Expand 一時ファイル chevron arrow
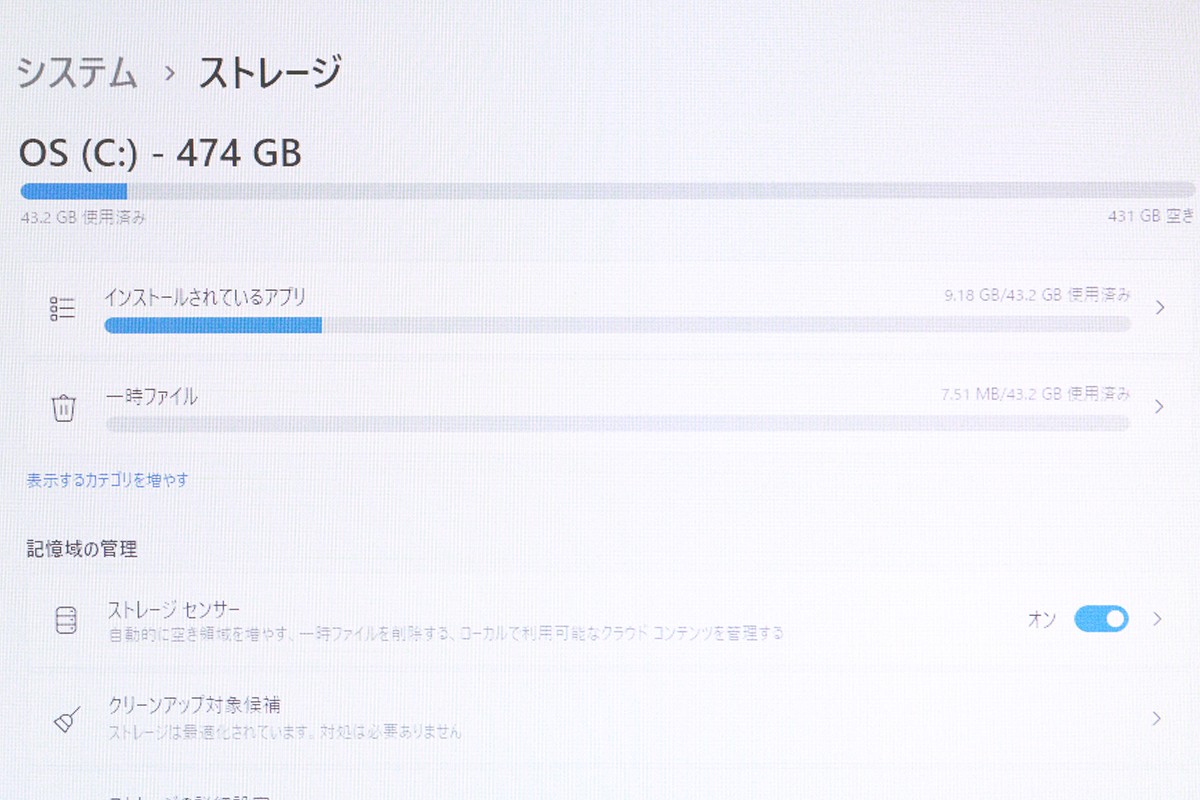 click(1159, 407)
